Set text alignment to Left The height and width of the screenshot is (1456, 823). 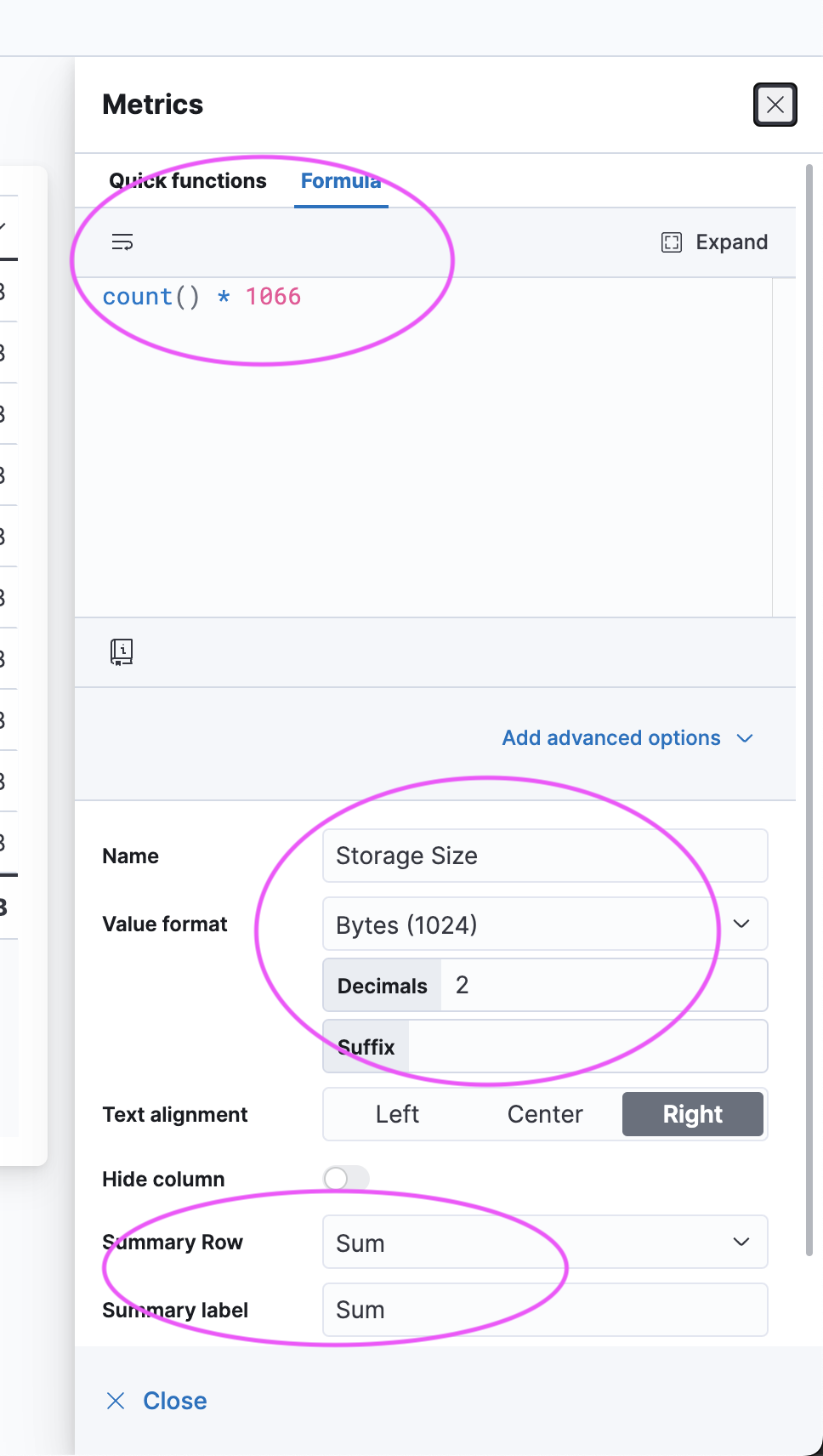397,1114
